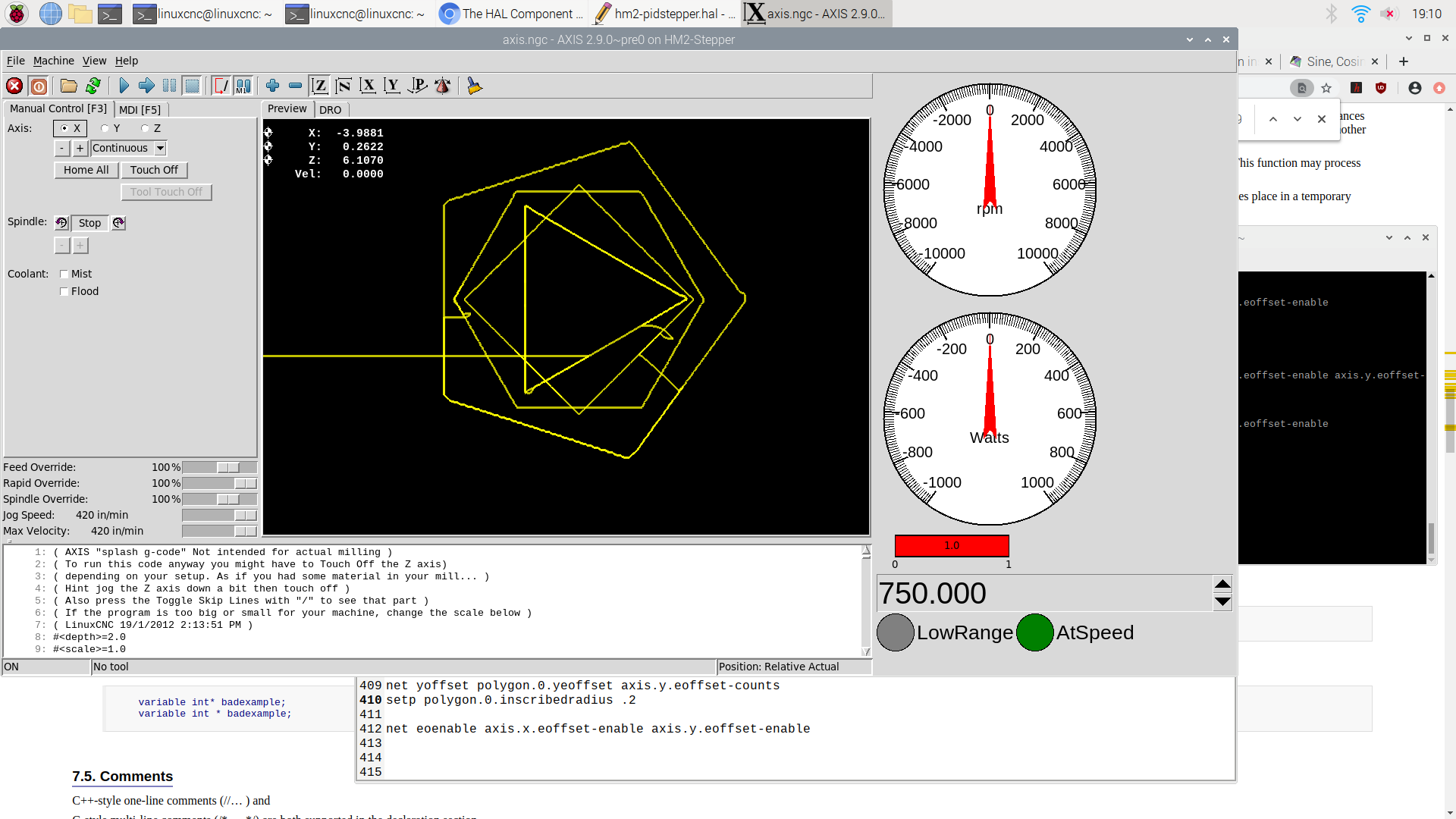Step to the next line using the arrow icon

click(x=146, y=86)
